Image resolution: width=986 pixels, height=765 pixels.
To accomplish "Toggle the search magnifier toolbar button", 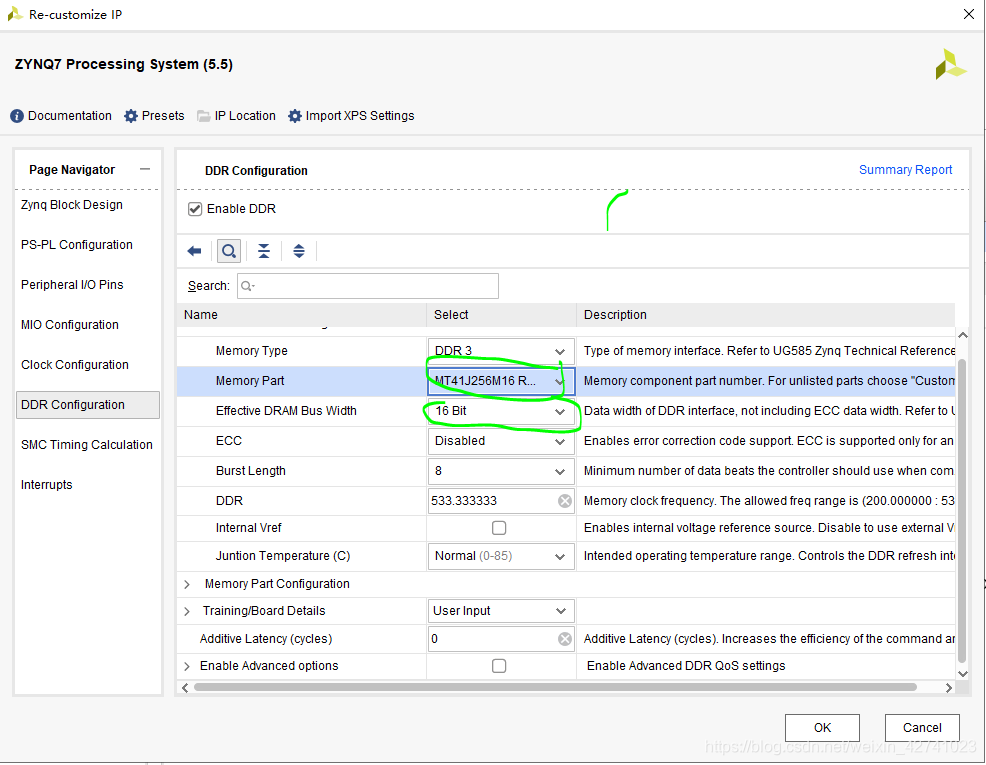I will (229, 251).
